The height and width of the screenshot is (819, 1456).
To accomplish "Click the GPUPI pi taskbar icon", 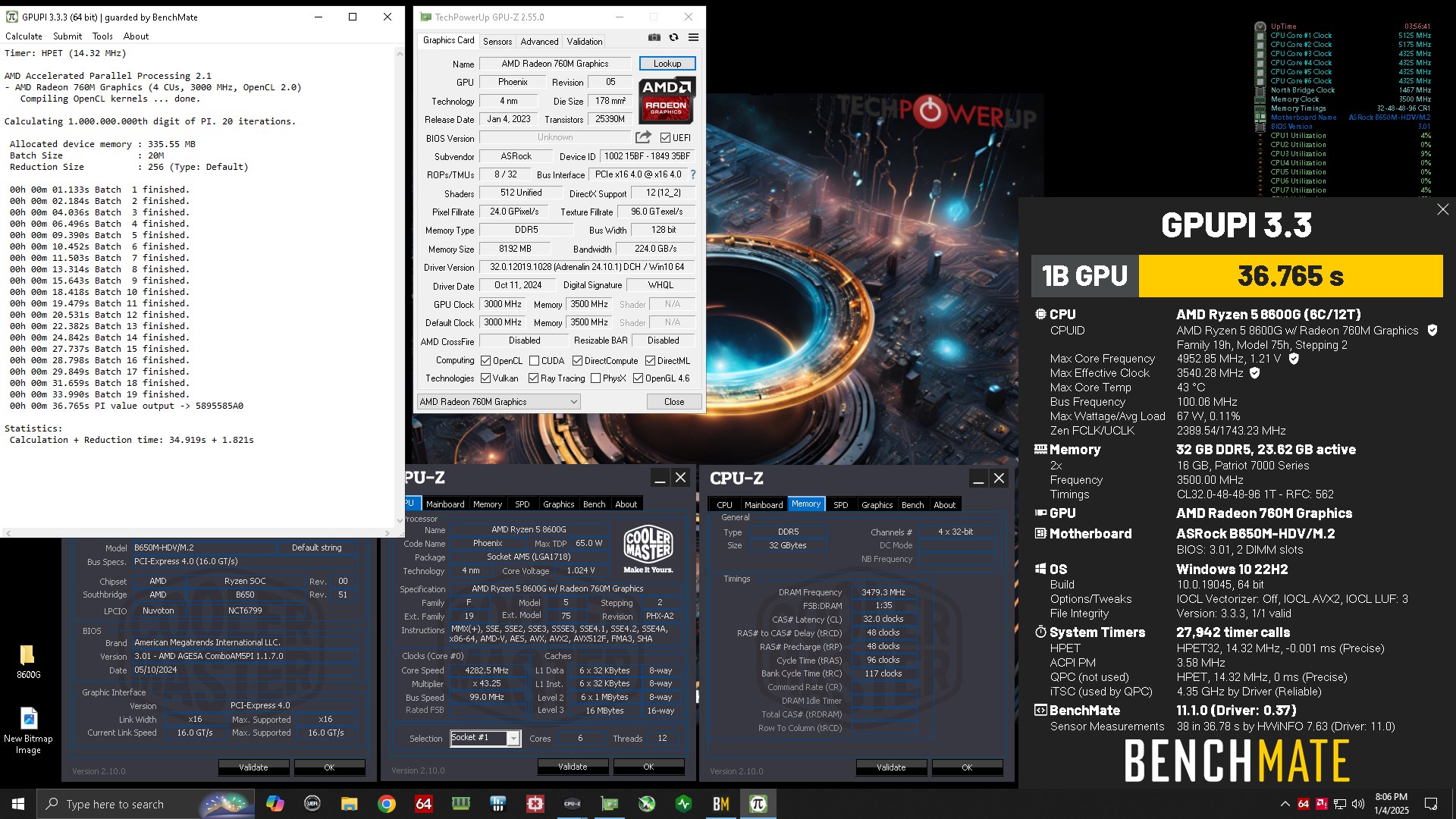I will (x=758, y=804).
